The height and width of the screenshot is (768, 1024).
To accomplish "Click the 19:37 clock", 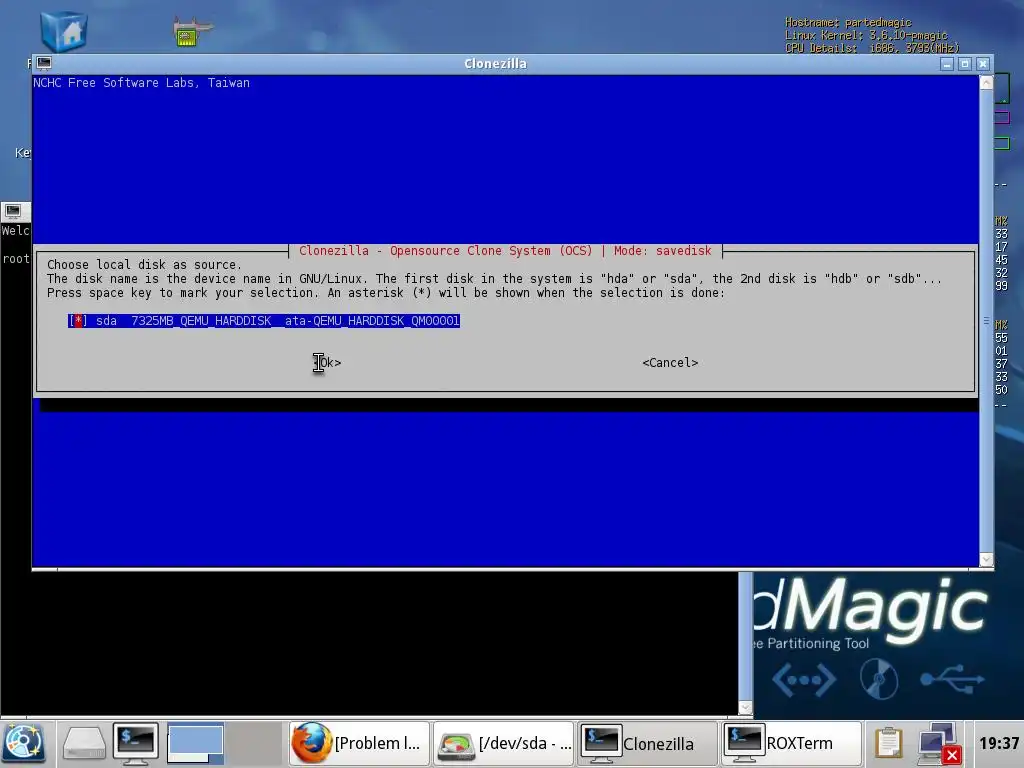I will (999, 743).
